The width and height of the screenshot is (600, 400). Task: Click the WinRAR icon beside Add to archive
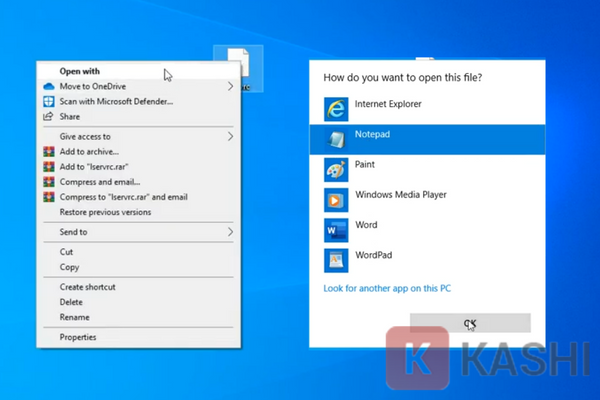[x=47, y=152]
